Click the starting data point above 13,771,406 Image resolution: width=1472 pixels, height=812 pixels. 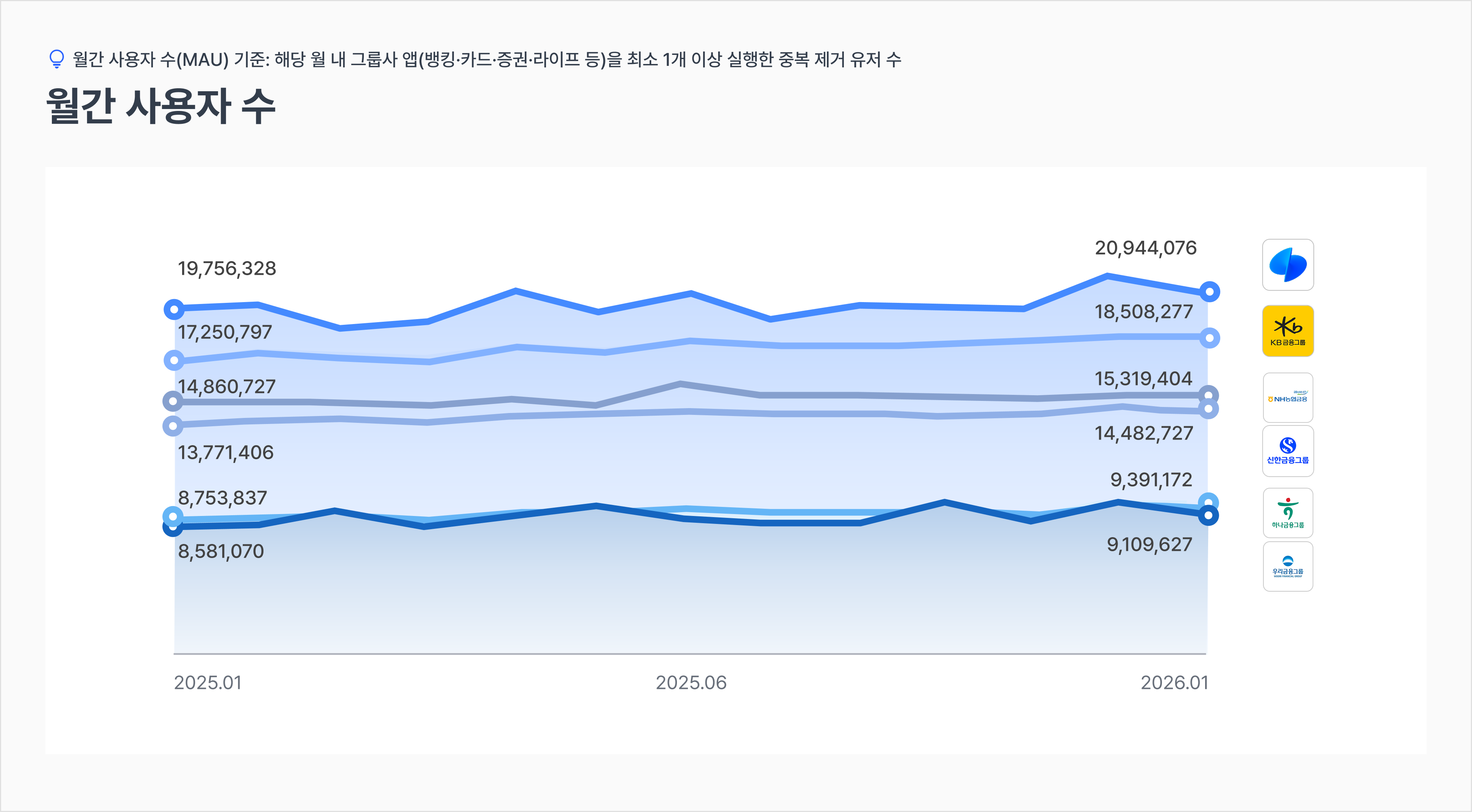tap(173, 426)
